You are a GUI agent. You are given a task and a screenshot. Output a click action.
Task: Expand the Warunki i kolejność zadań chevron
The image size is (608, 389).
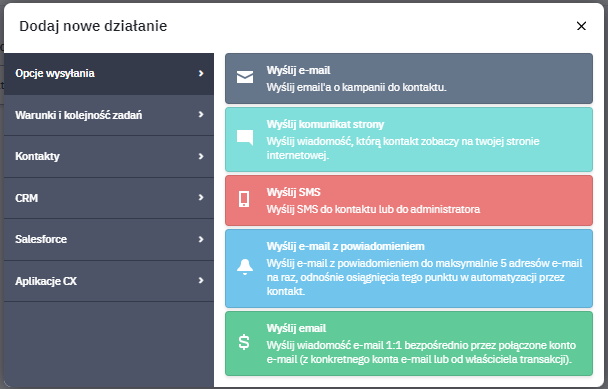pyautogui.click(x=201, y=114)
